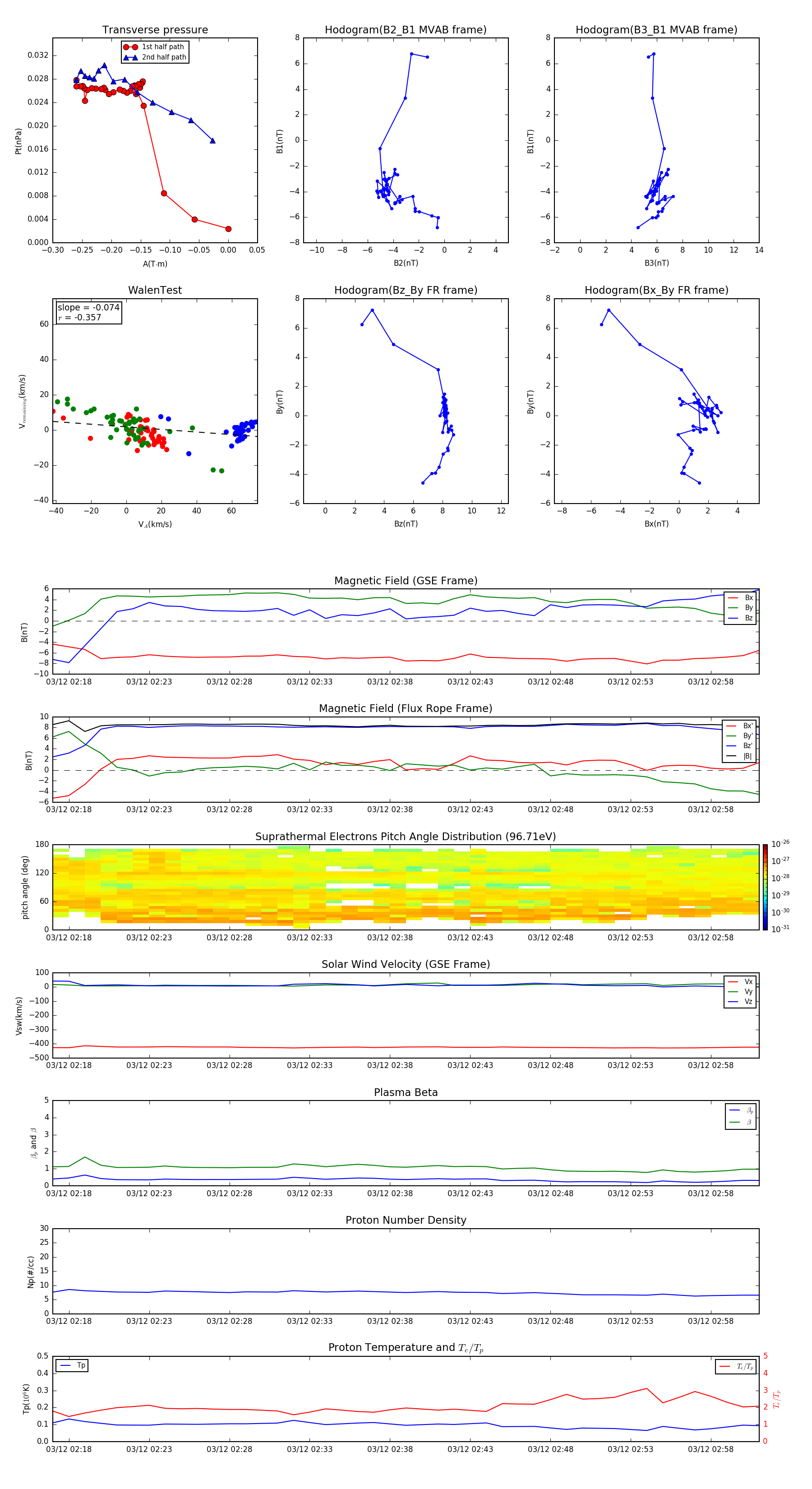Viewport: 812px width, 1489px height.
Task: Click the "Magnetic Field (Flux Rope Frame)" title
Action: tap(406, 709)
